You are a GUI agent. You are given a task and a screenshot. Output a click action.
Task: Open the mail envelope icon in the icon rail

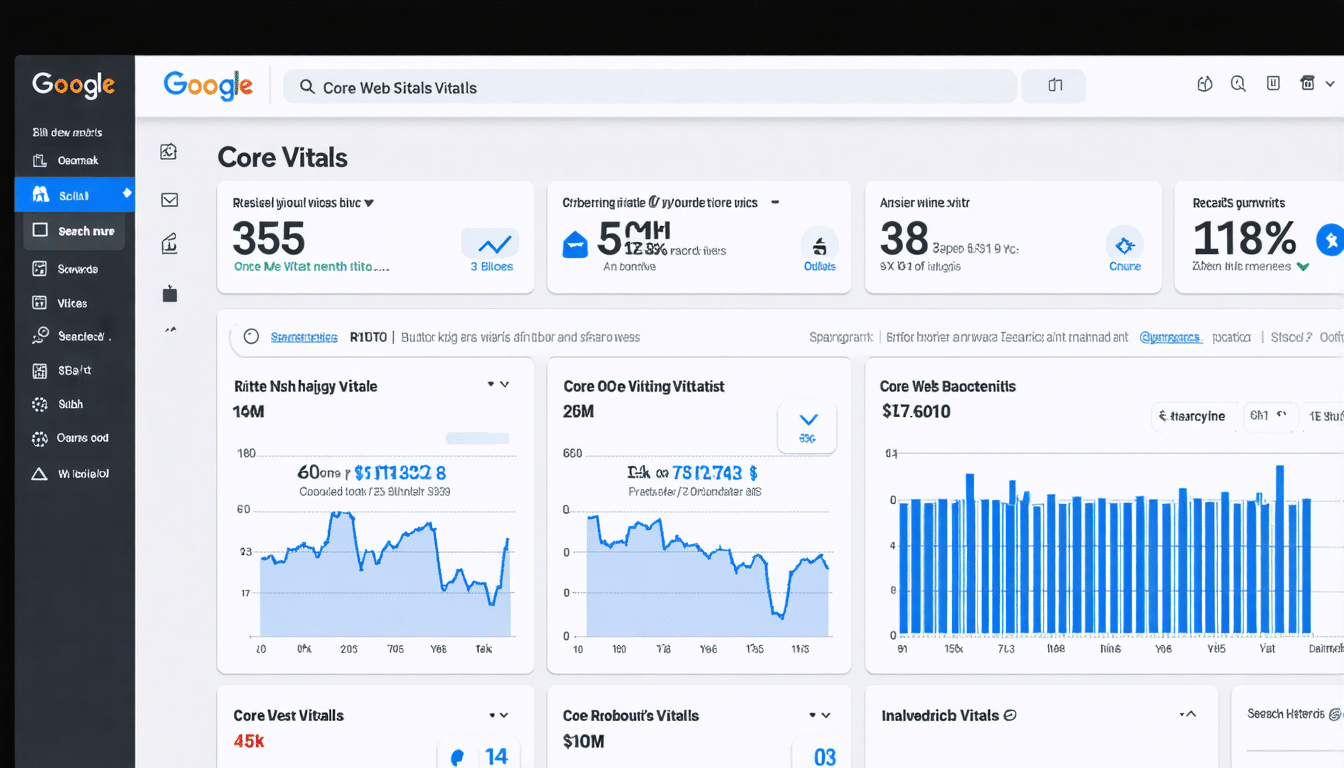169,200
